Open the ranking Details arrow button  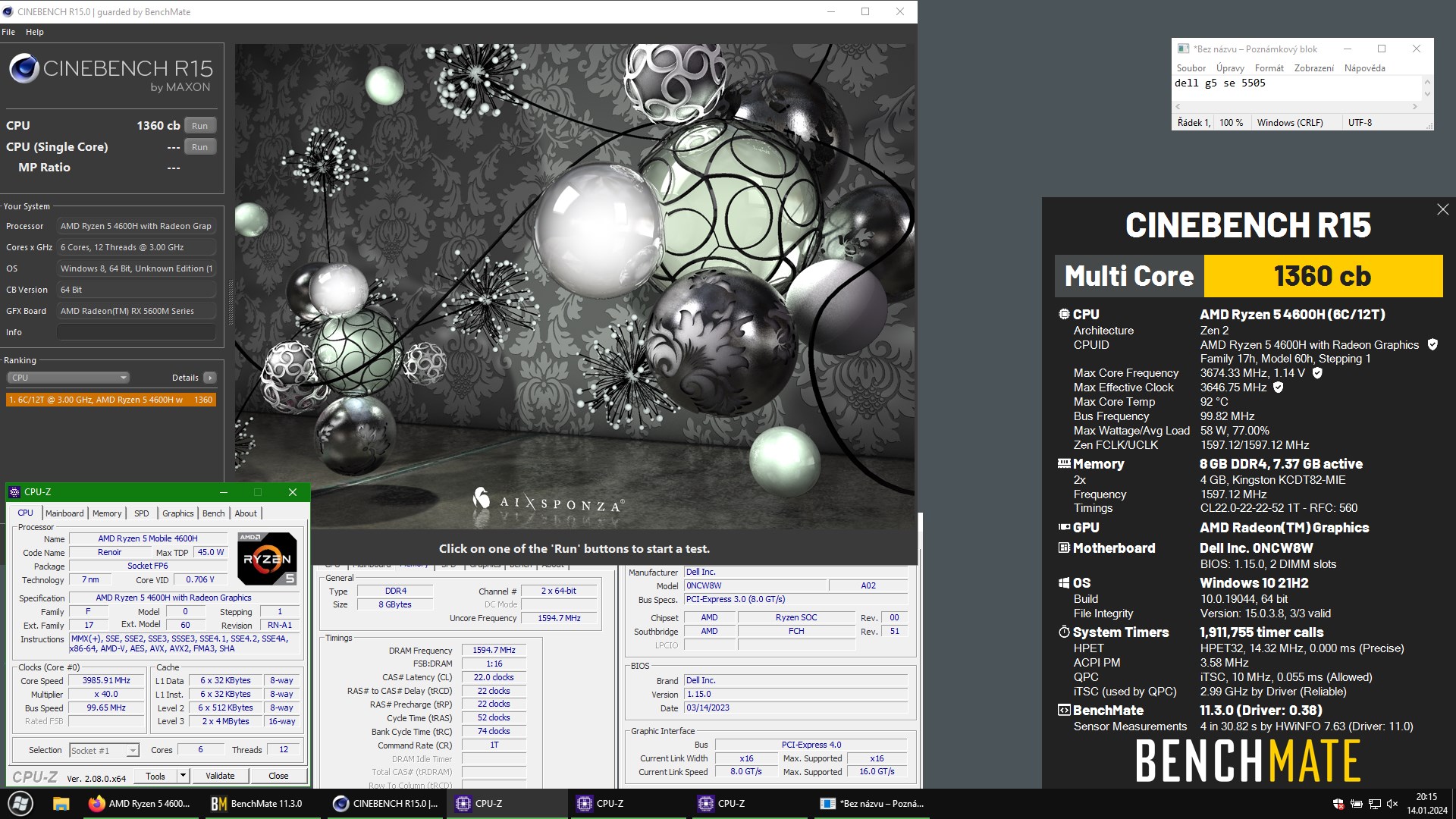210,378
